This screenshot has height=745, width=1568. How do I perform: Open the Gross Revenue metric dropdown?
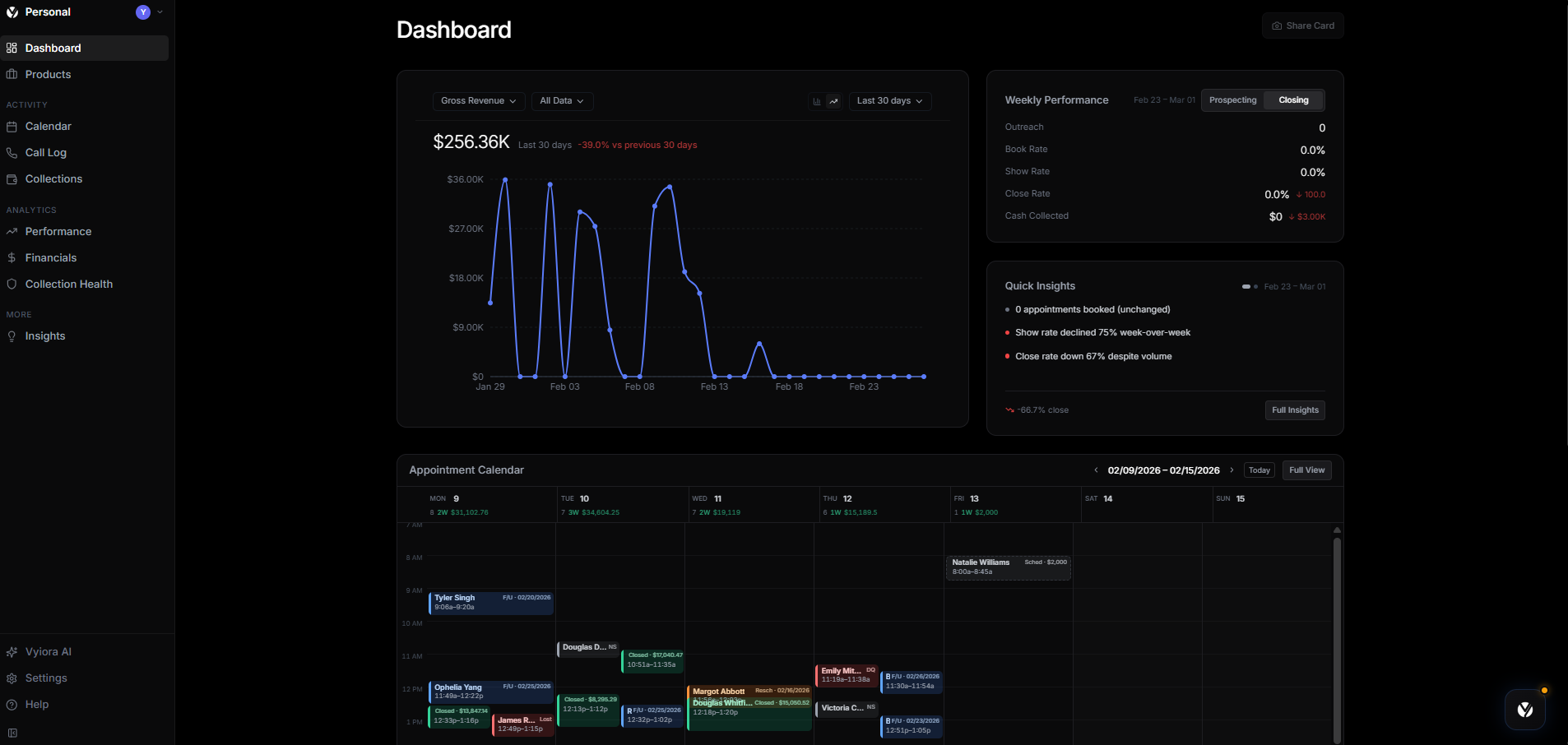(478, 101)
